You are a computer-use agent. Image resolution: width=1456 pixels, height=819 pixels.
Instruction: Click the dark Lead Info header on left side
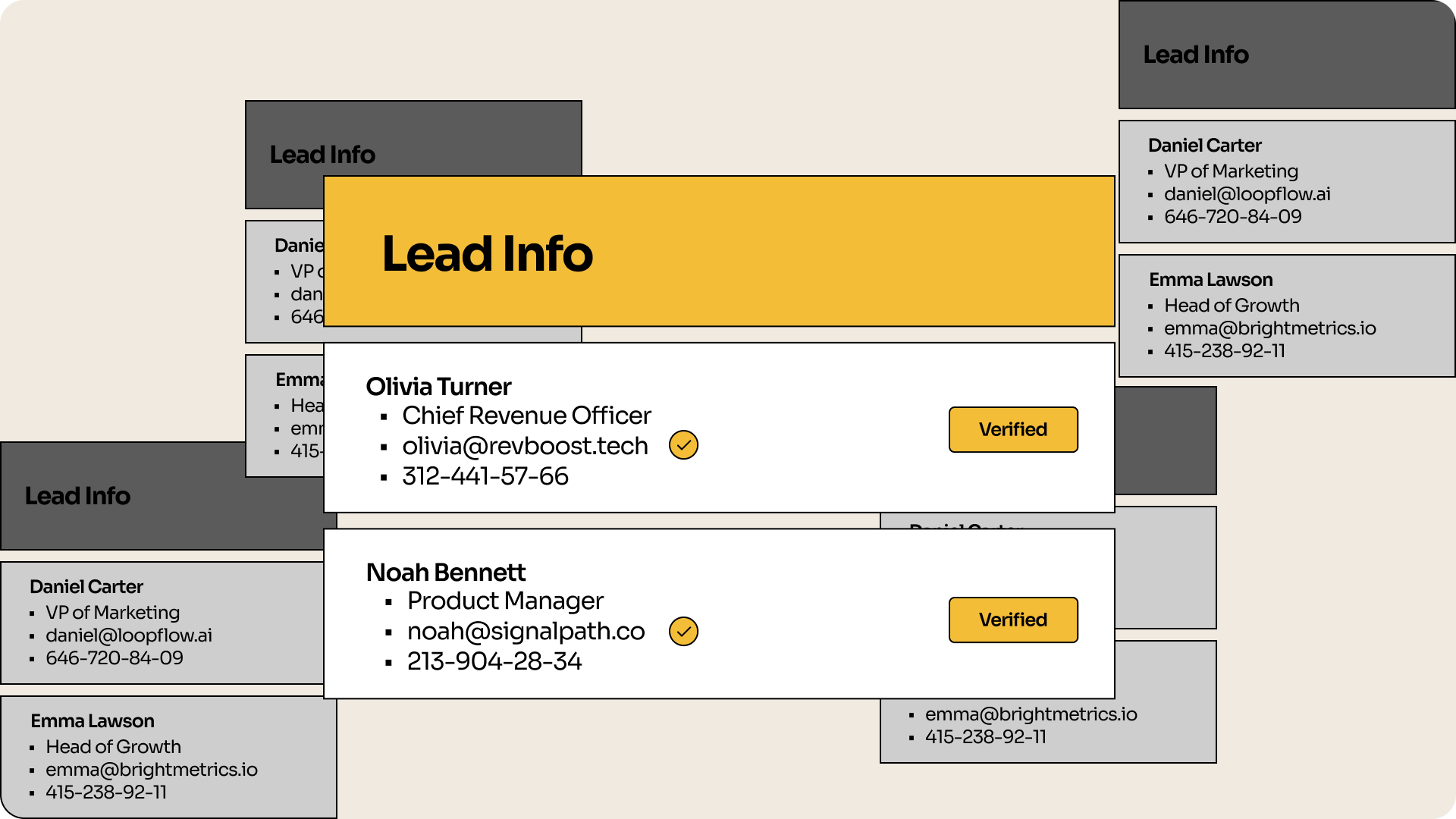pyautogui.click(x=78, y=496)
